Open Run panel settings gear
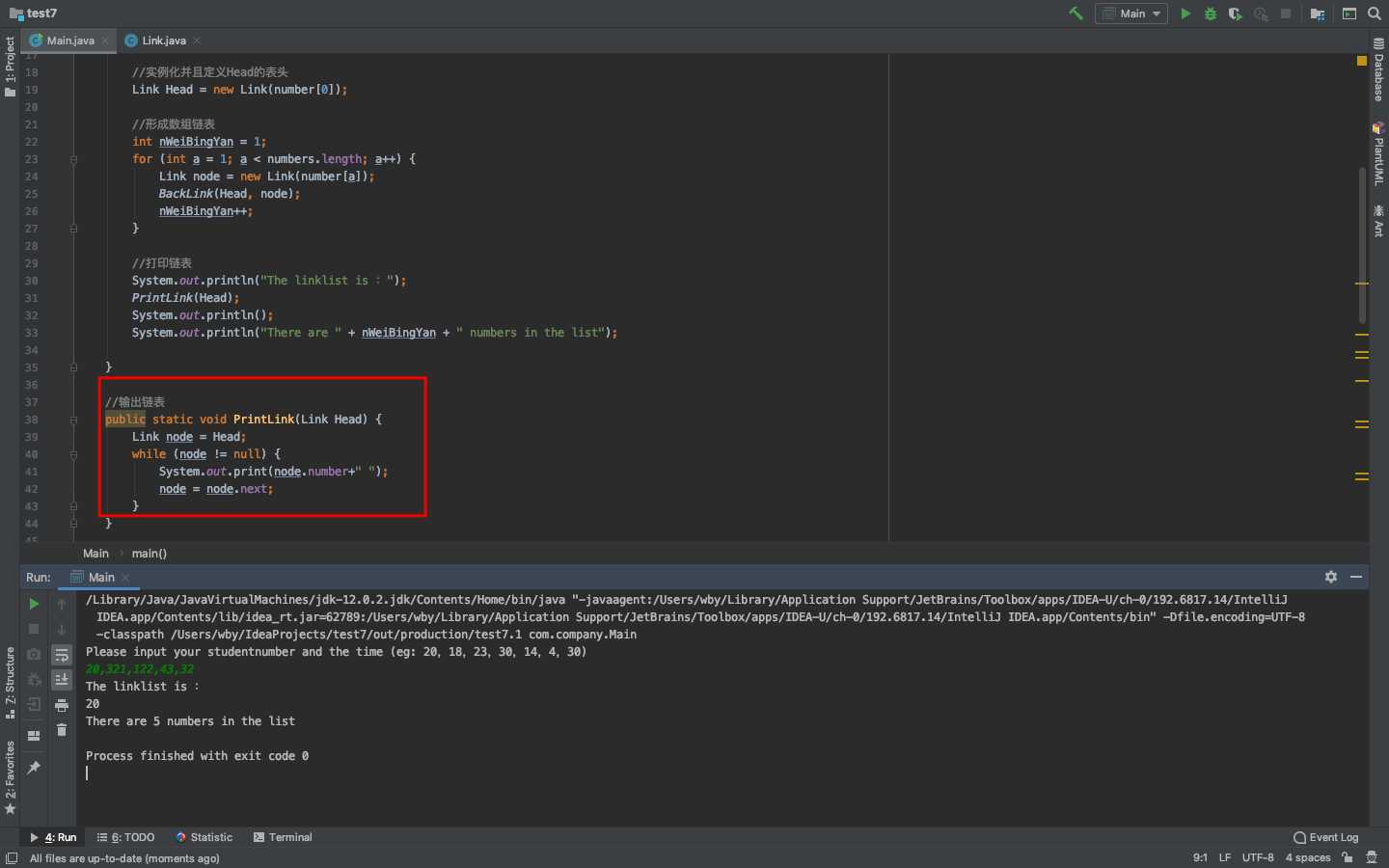 pyautogui.click(x=1331, y=577)
